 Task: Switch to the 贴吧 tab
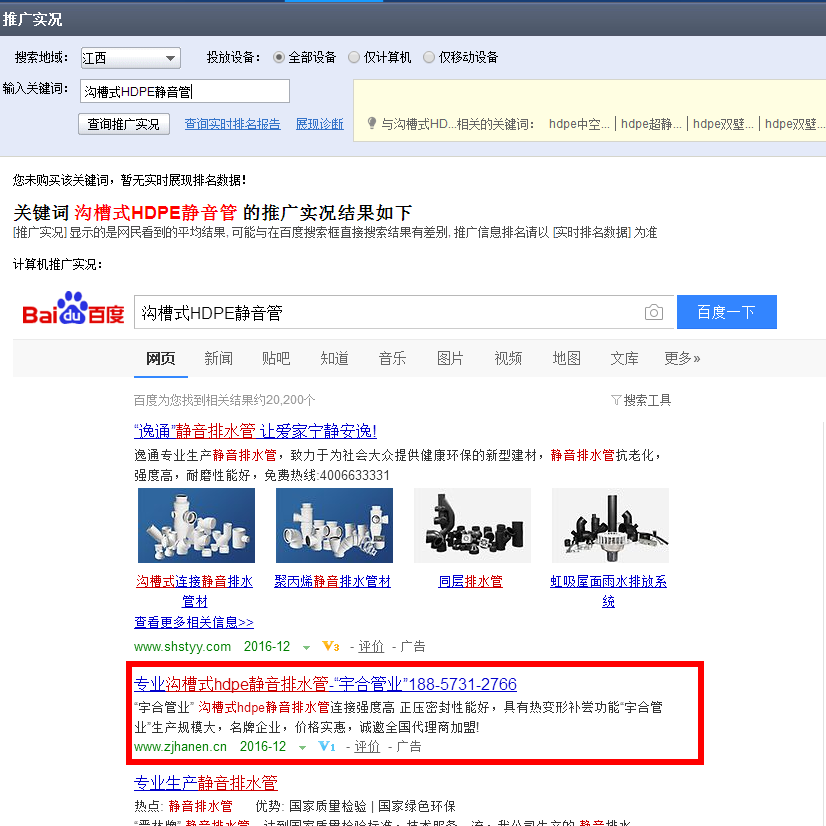click(276, 359)
